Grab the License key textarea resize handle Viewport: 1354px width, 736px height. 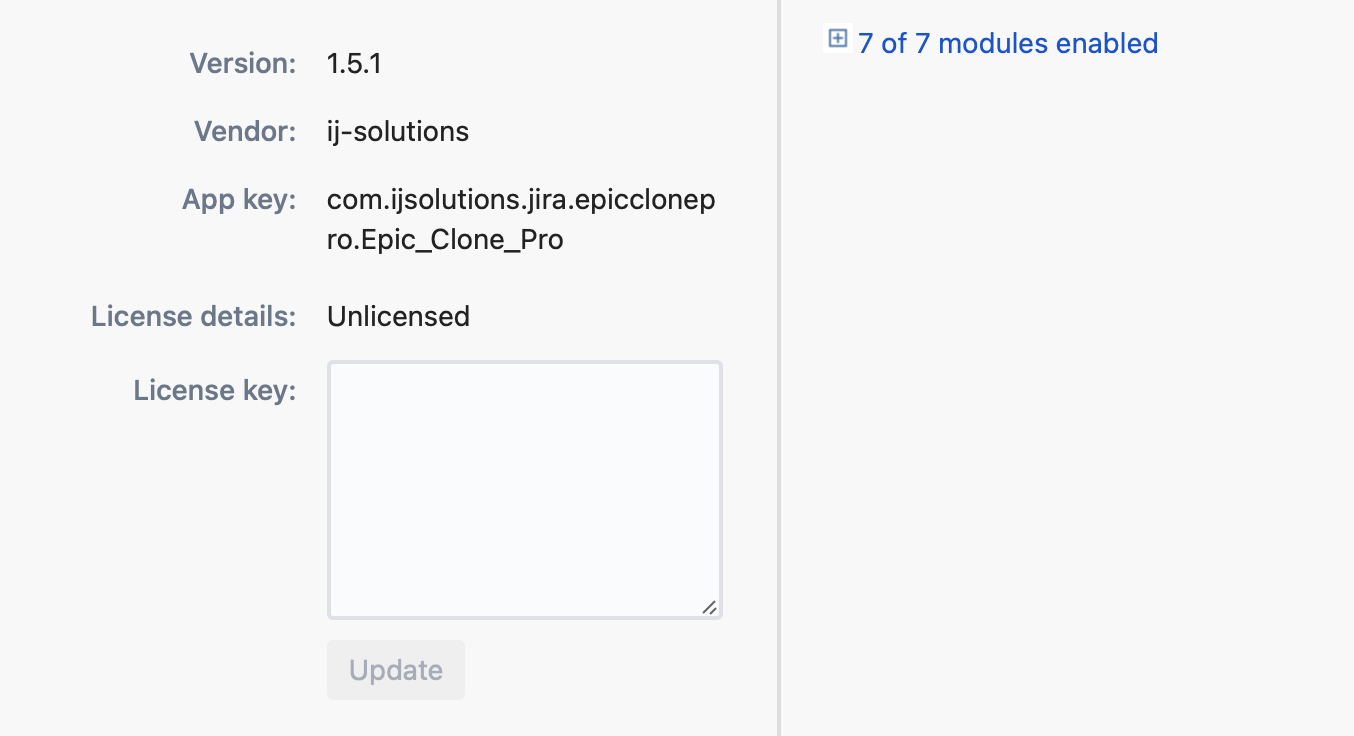point(709,606)
